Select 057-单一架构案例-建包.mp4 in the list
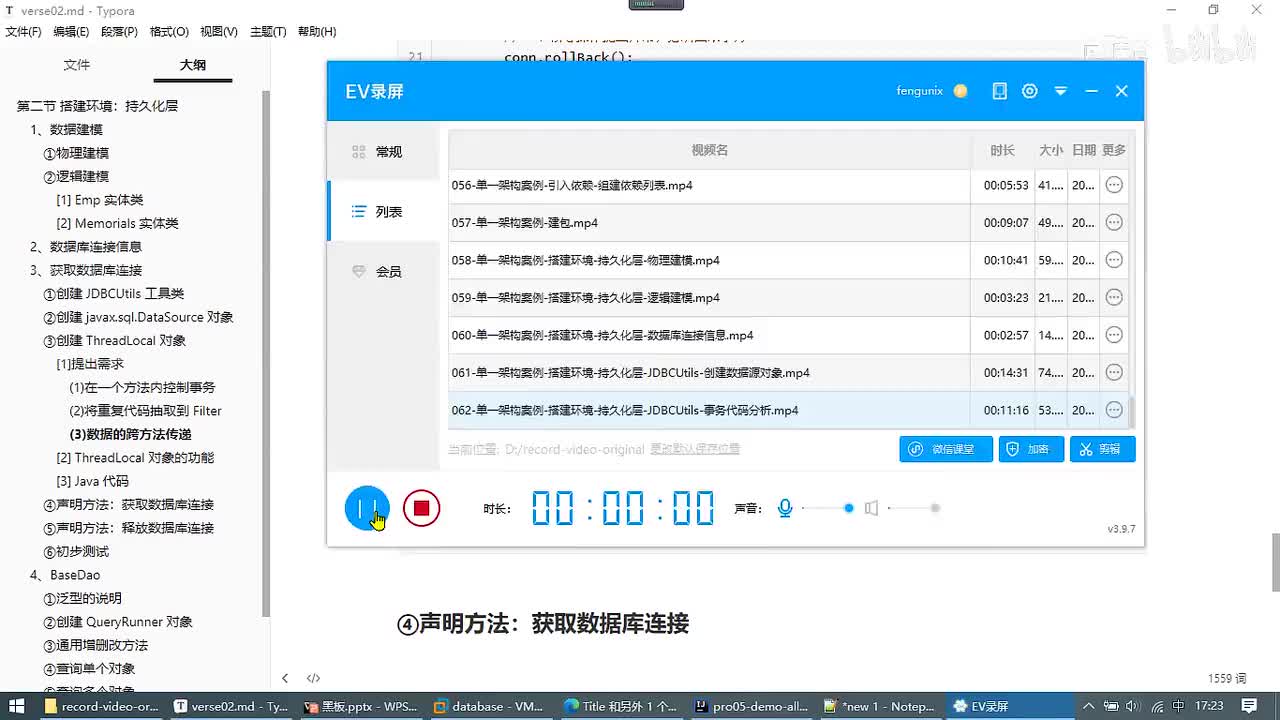1280x720 pixels. click(789, 222)
